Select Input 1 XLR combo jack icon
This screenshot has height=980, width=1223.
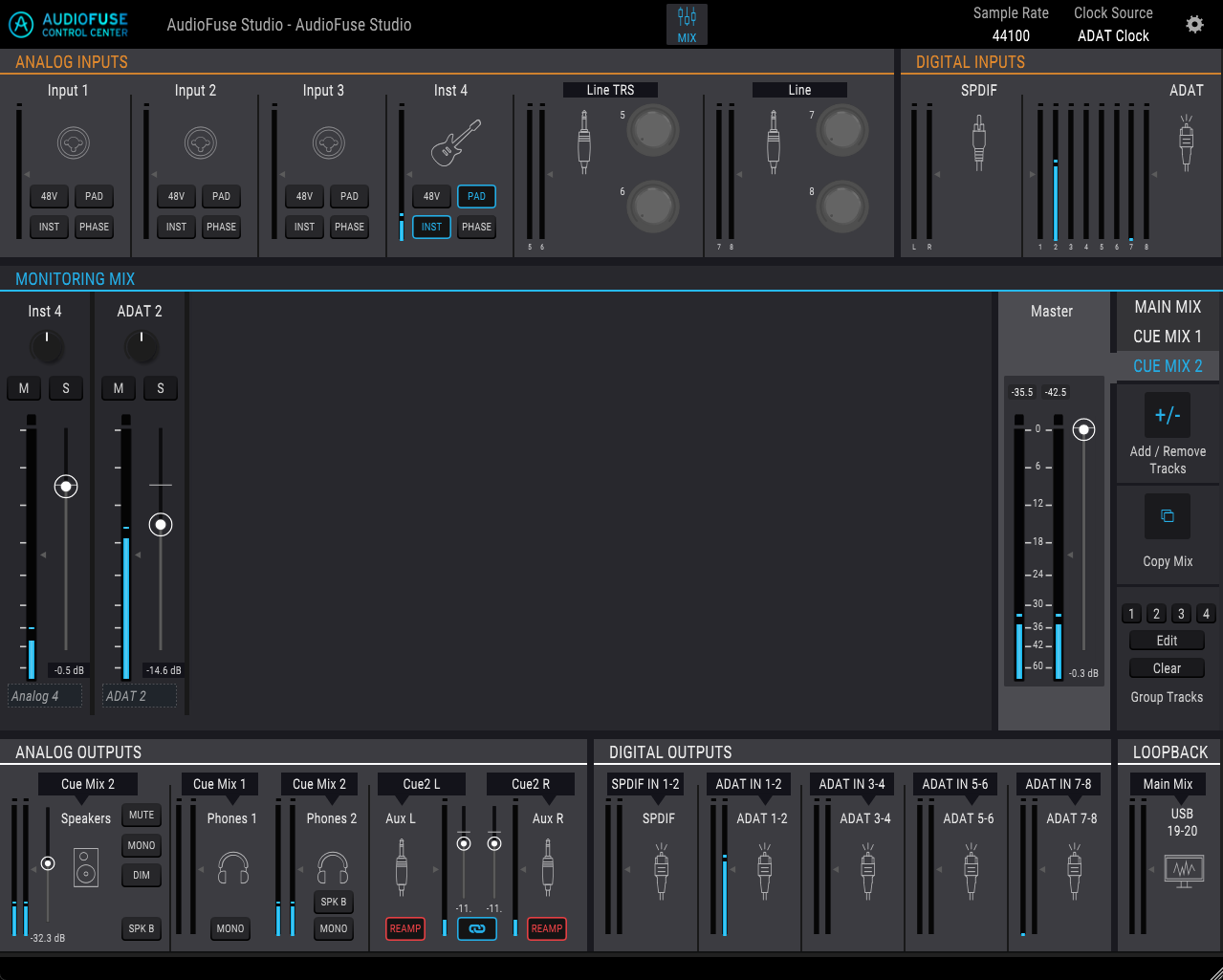coord(73,143)
